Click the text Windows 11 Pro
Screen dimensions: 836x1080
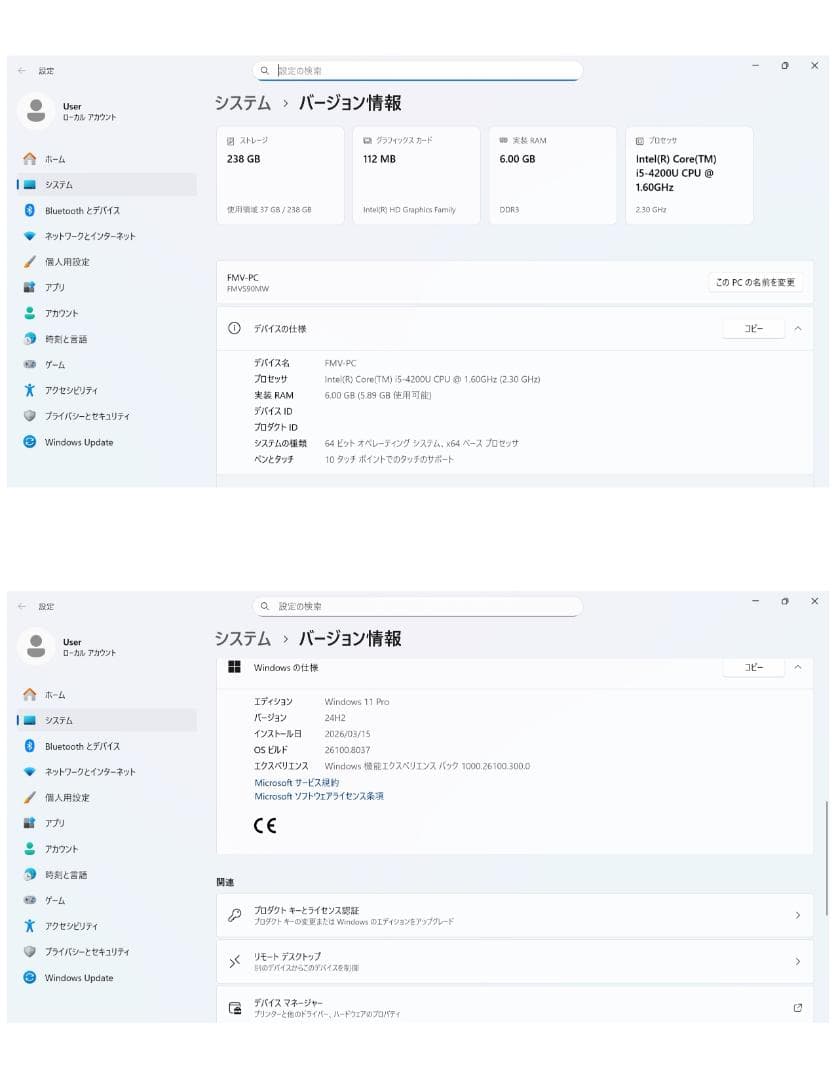pyautogui.click(x=357, y=702)
